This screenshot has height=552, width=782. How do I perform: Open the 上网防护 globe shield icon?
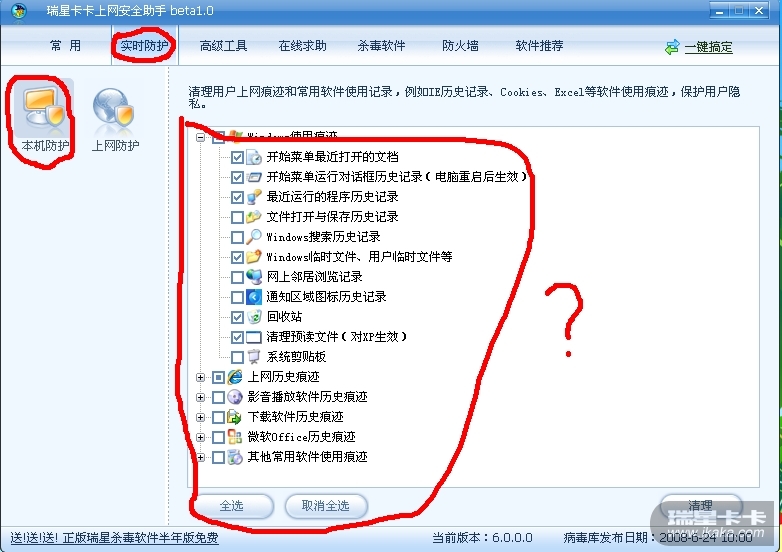tap(114, 107)
